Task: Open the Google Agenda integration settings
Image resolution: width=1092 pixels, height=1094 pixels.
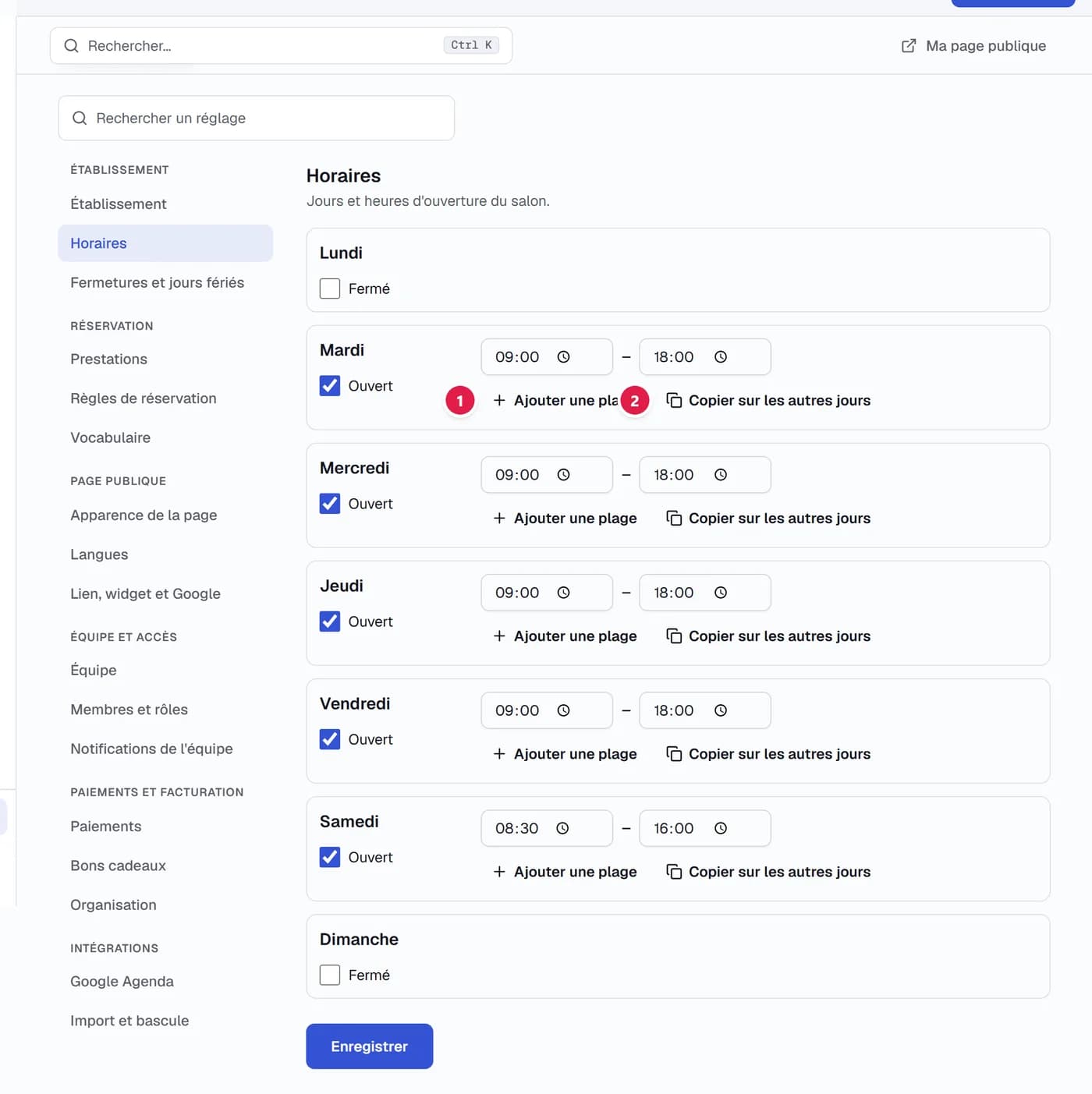Action: coord(165,982)
